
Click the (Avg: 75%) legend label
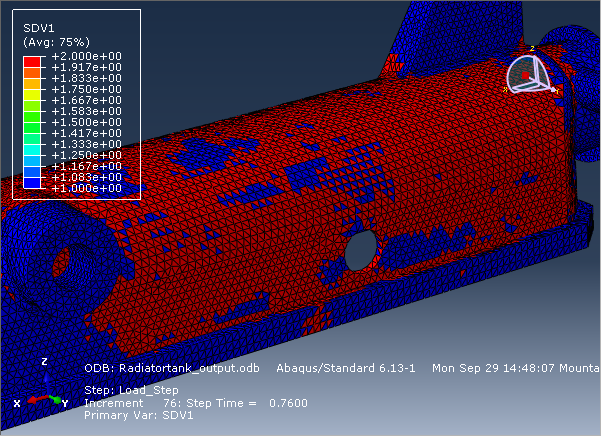click(56, 42)
